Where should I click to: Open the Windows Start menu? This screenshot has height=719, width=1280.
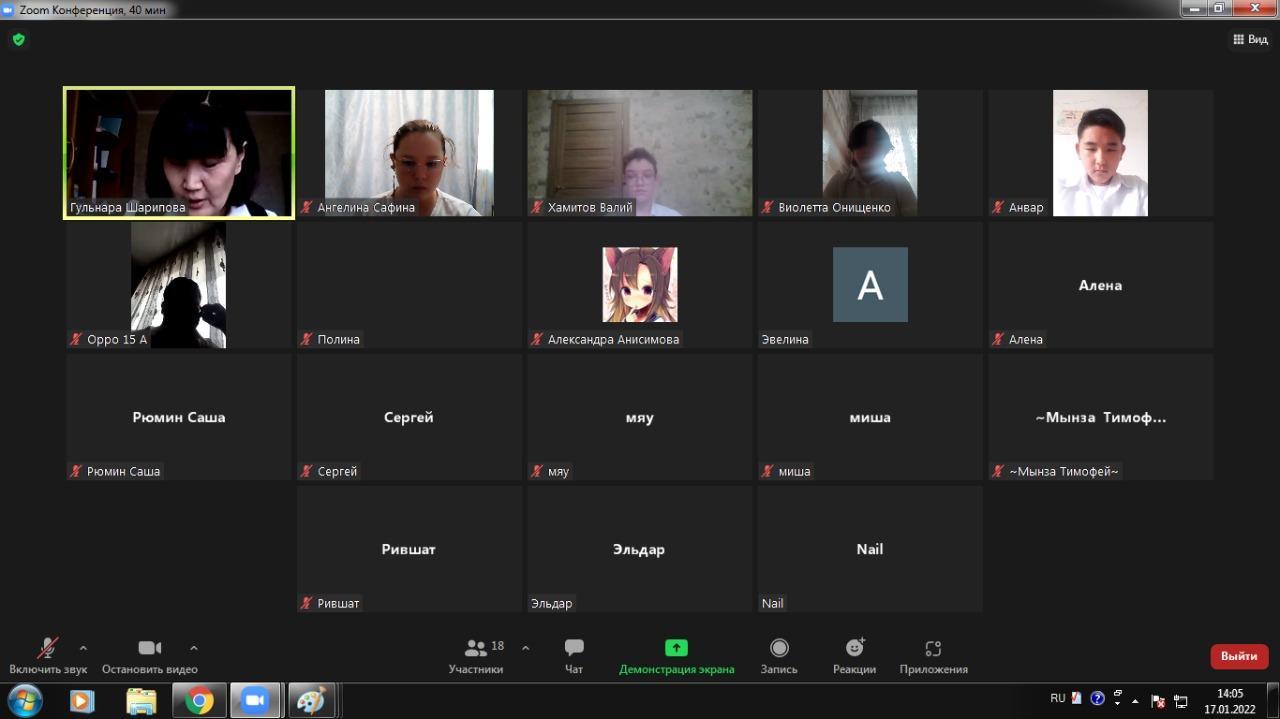pyautogui.click(x=24, y=701)
